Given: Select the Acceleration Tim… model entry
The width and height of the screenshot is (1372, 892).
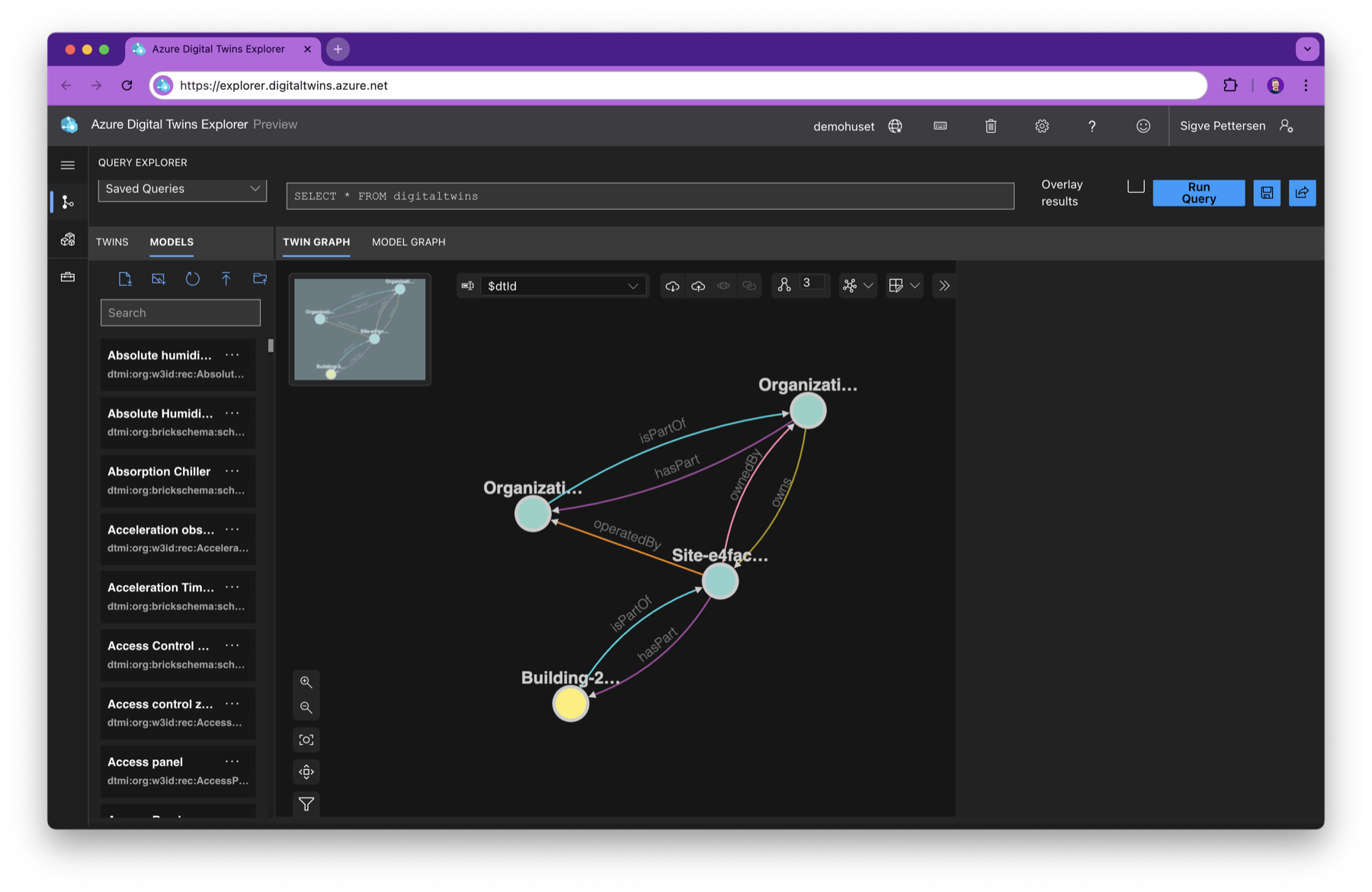Looking at the screenshot, I should coord(178,597).
